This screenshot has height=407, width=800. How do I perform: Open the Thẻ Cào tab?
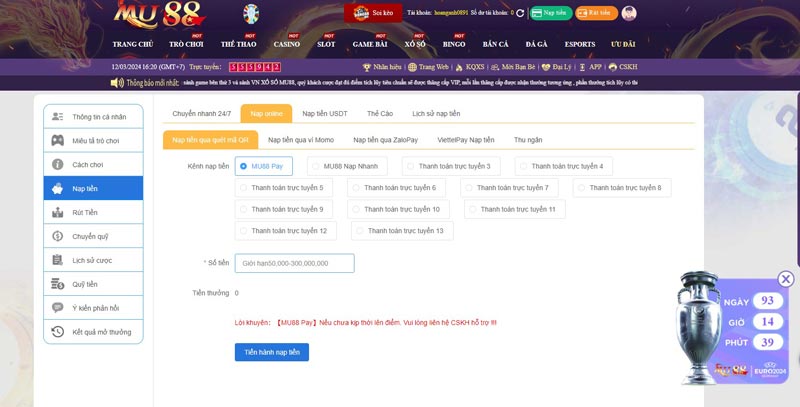(x=380, y=113)
